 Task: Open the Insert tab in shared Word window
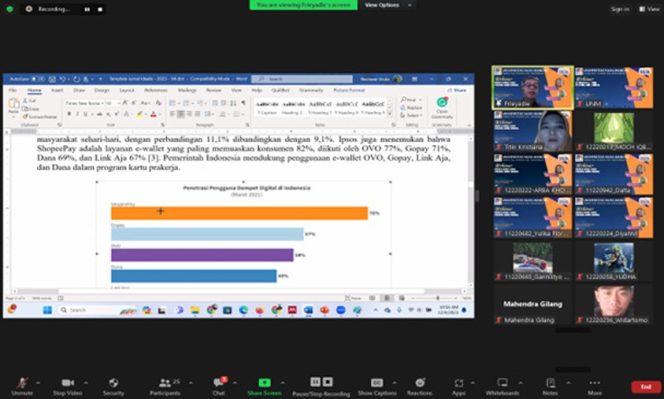pyautogui.click(x=57, y=90)
